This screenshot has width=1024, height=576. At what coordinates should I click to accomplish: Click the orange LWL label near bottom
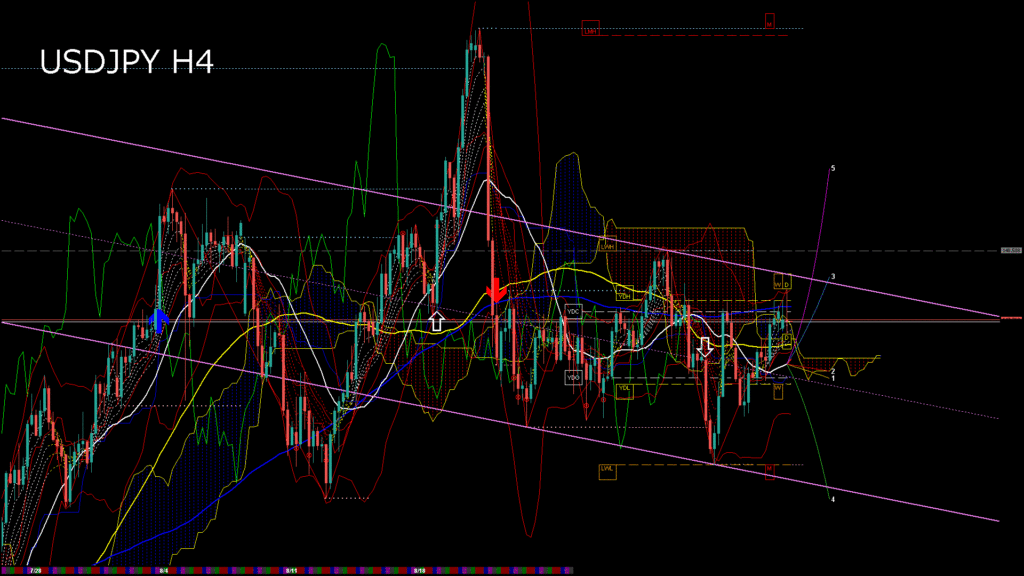607,468
